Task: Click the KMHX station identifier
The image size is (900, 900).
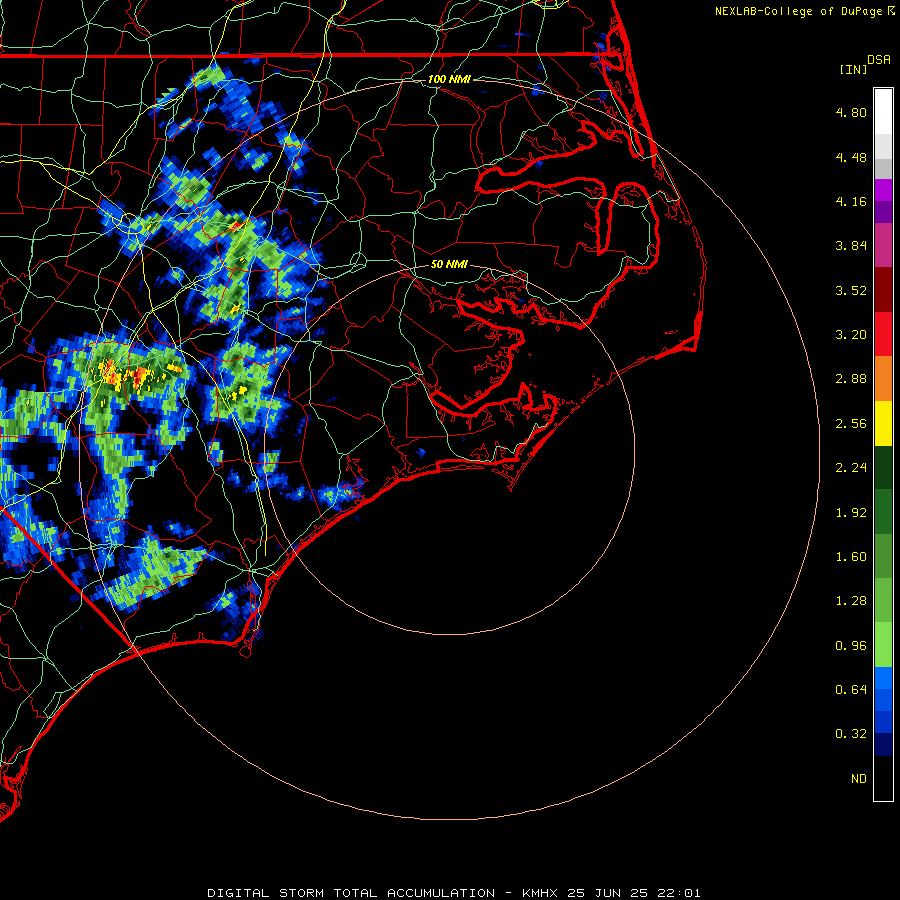Action: pos(540,893)
